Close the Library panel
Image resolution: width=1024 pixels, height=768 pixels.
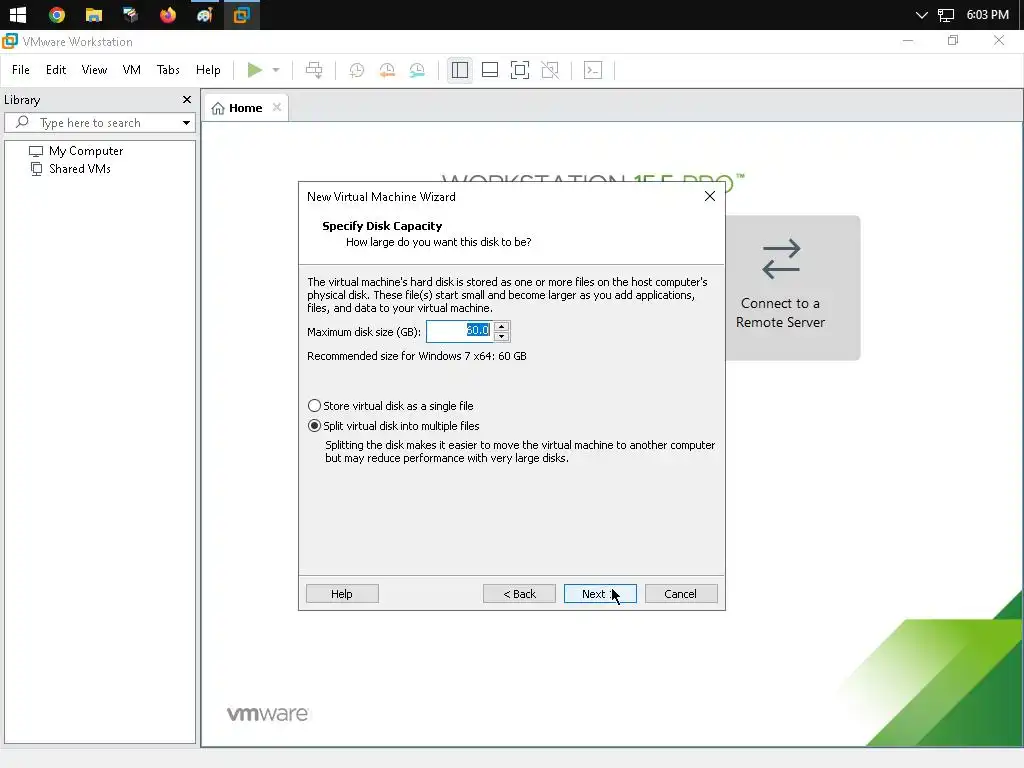pos(187,99)
